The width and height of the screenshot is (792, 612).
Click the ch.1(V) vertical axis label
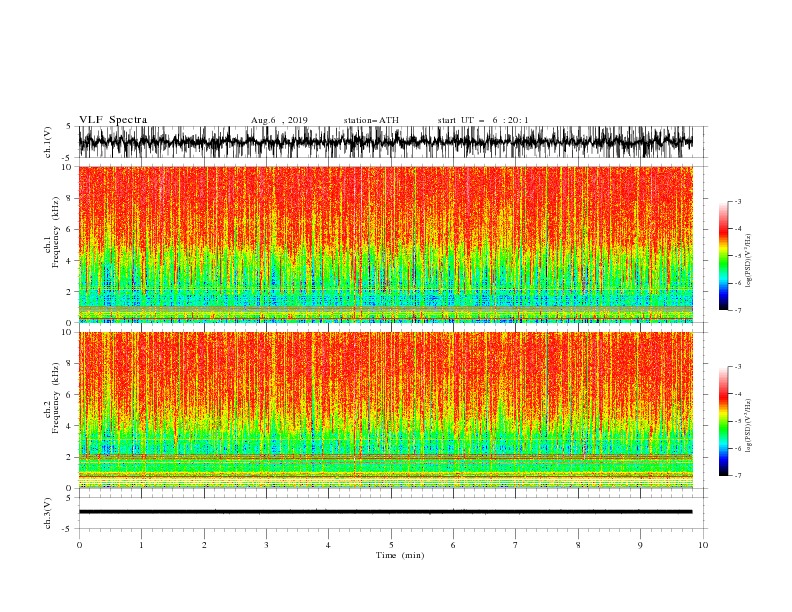click(48, 142)
